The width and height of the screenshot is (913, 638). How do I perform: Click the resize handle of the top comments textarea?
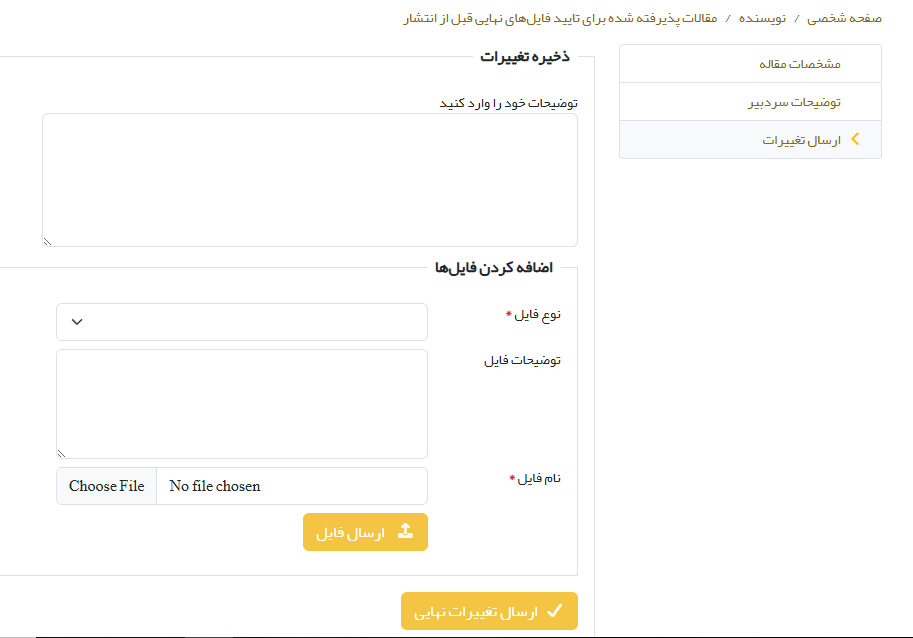pos(47,241)
